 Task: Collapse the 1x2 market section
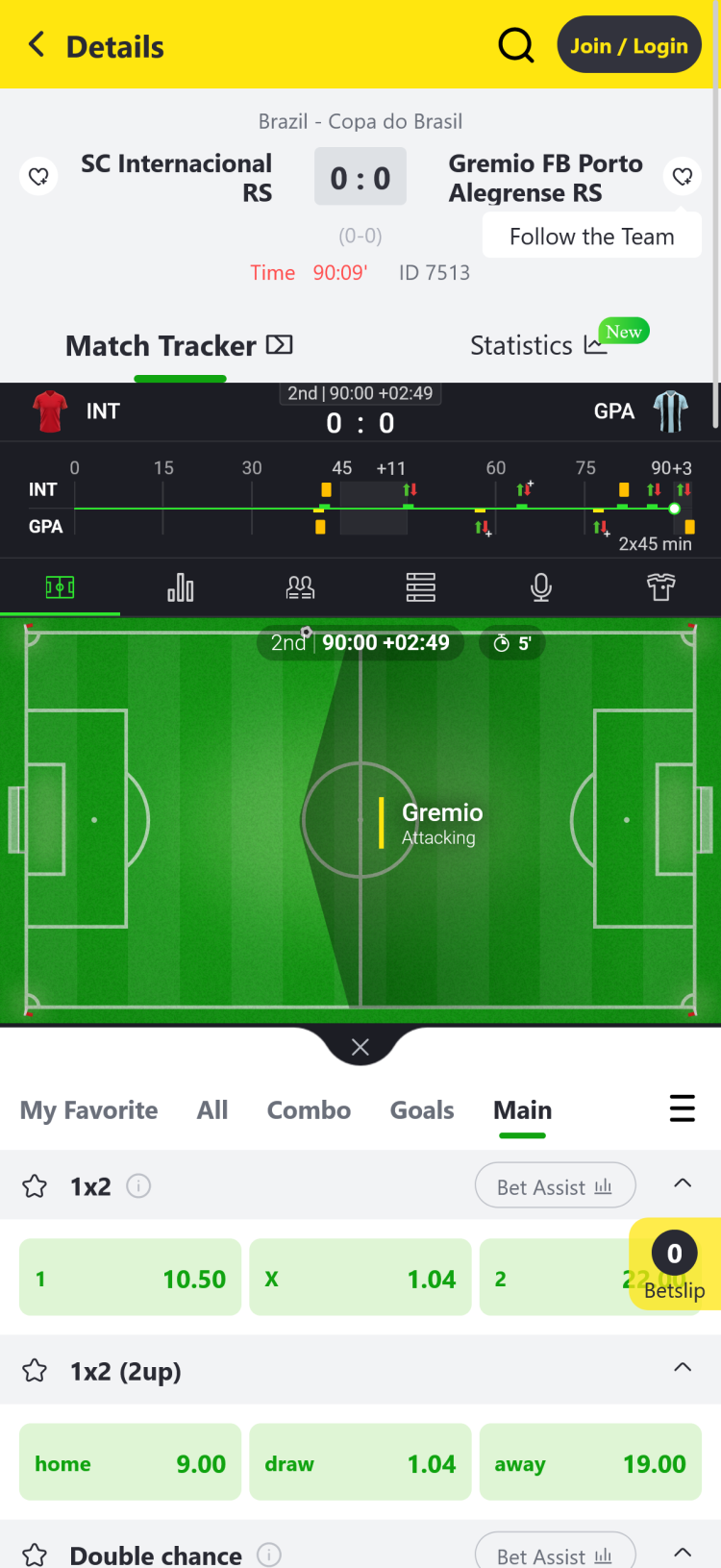pos(683,1183)
